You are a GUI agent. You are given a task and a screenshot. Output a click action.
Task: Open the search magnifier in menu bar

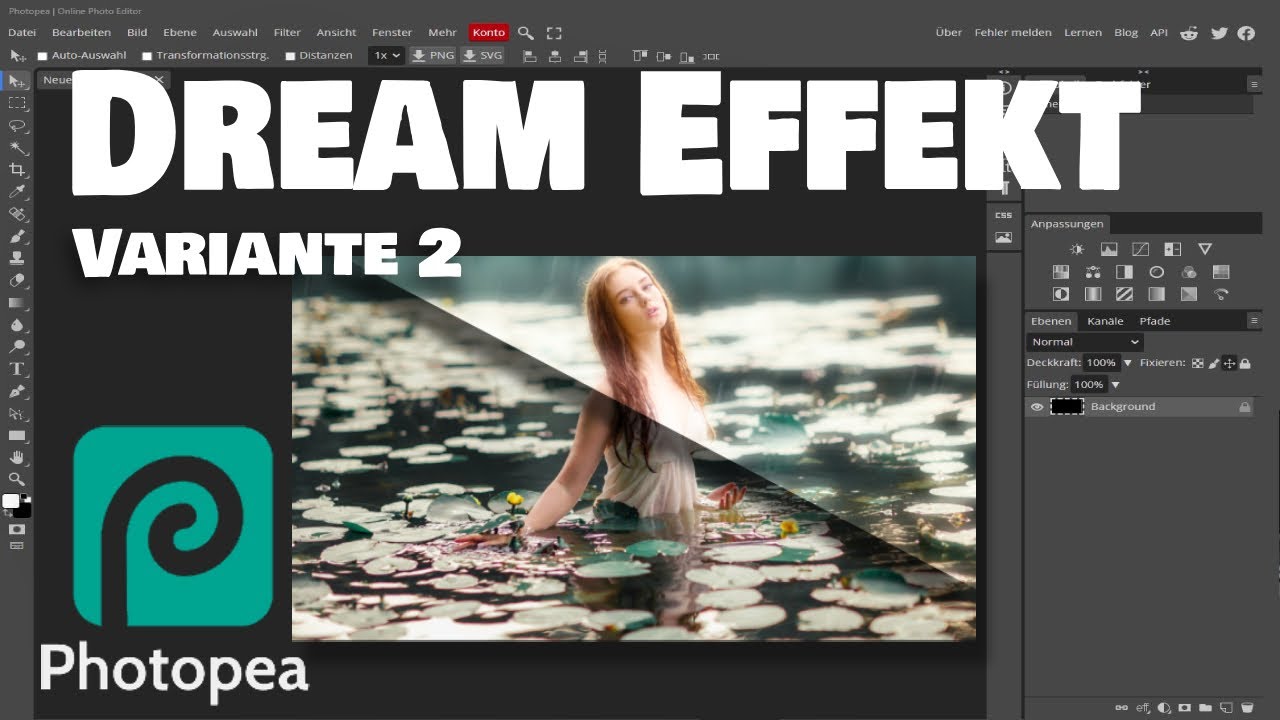(526, 33)
